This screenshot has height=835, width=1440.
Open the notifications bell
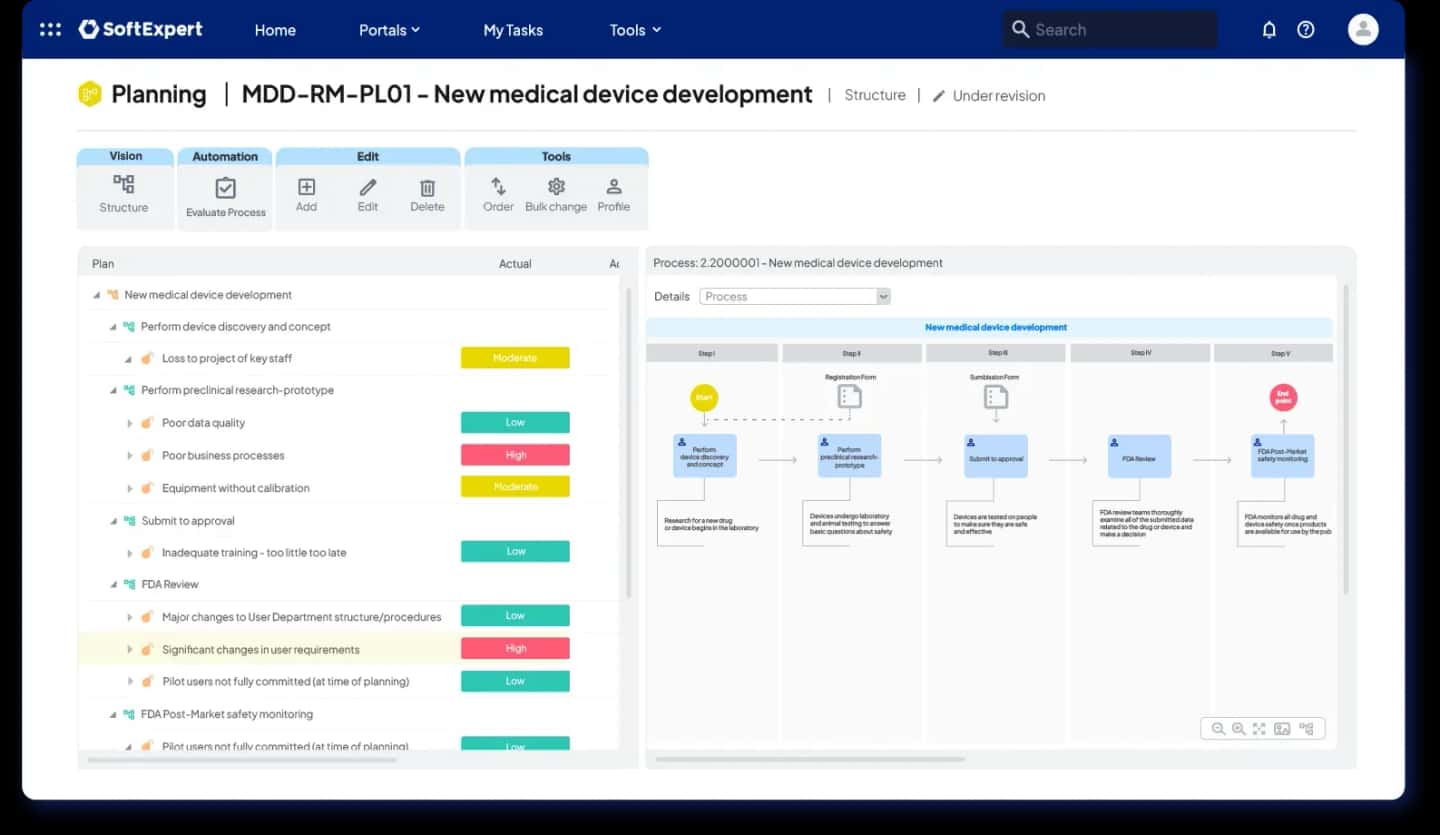pyautogui.click(x=1269, y=30)
